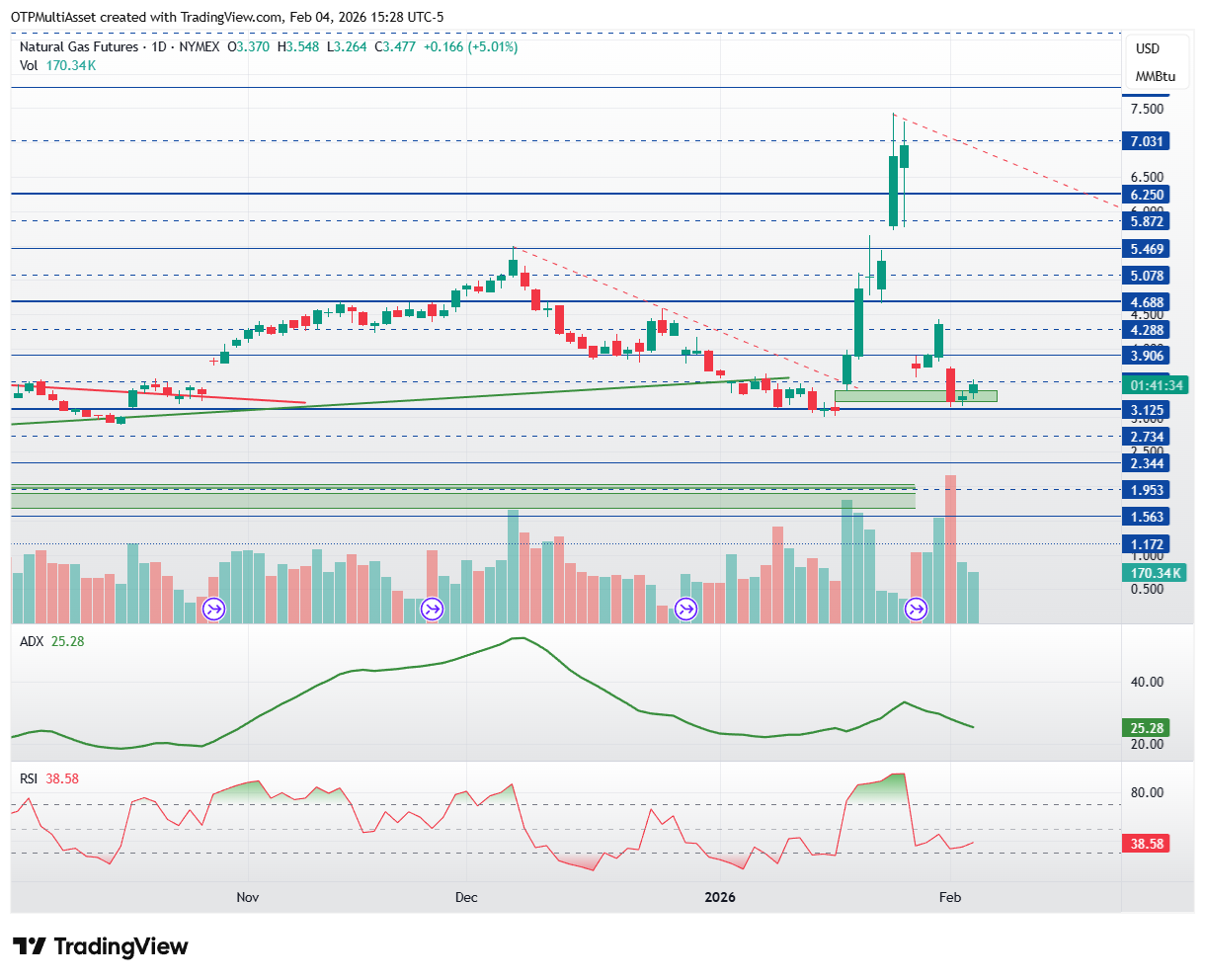The height and width of the screenshot is (980, 1205).
Task: Select the ADX legend title in indicator pane
Action: (33, 641)
